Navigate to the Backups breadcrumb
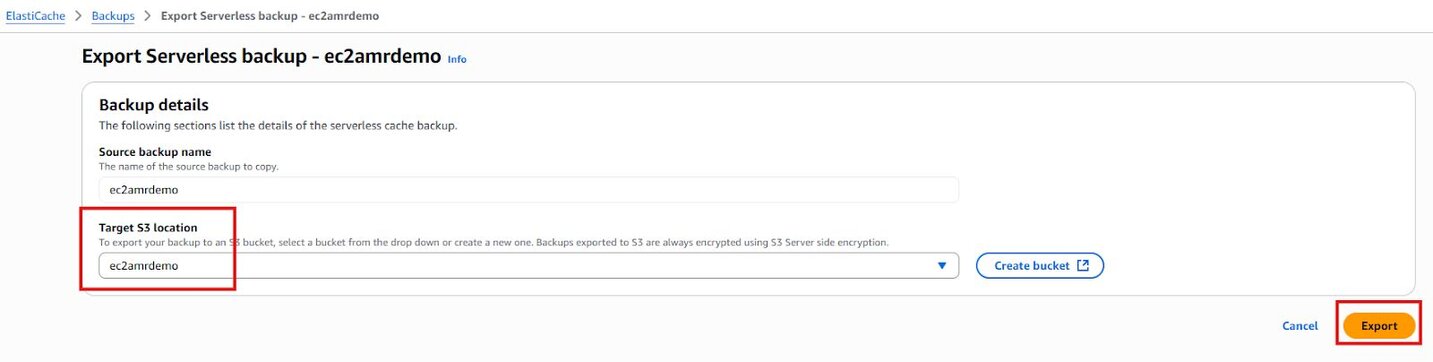Screen dimensions: 1433x362 (x=113, y=16)
